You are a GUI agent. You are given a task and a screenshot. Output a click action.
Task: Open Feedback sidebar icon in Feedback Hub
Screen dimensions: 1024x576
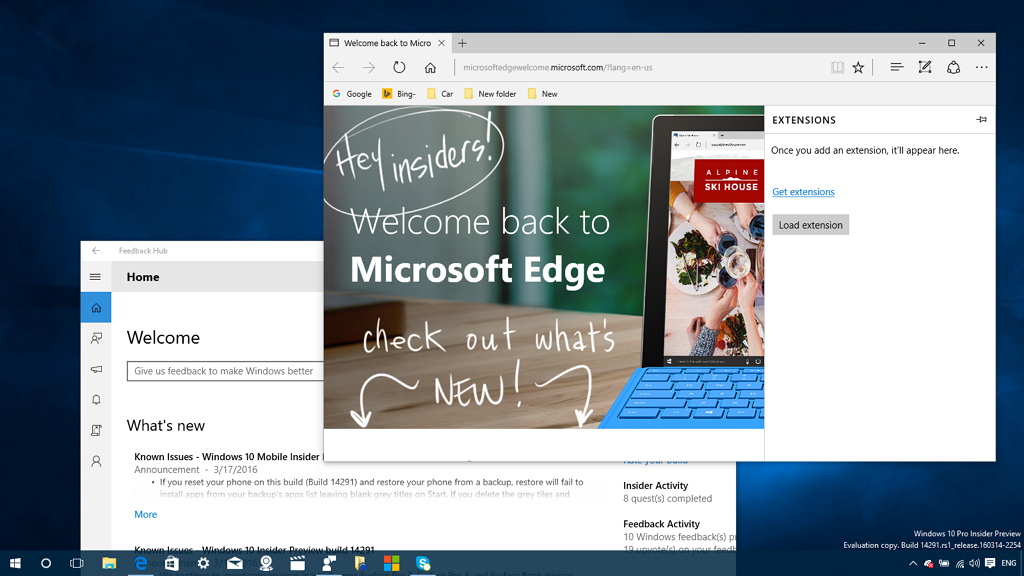pyautogui.click(x=96, y=338)
